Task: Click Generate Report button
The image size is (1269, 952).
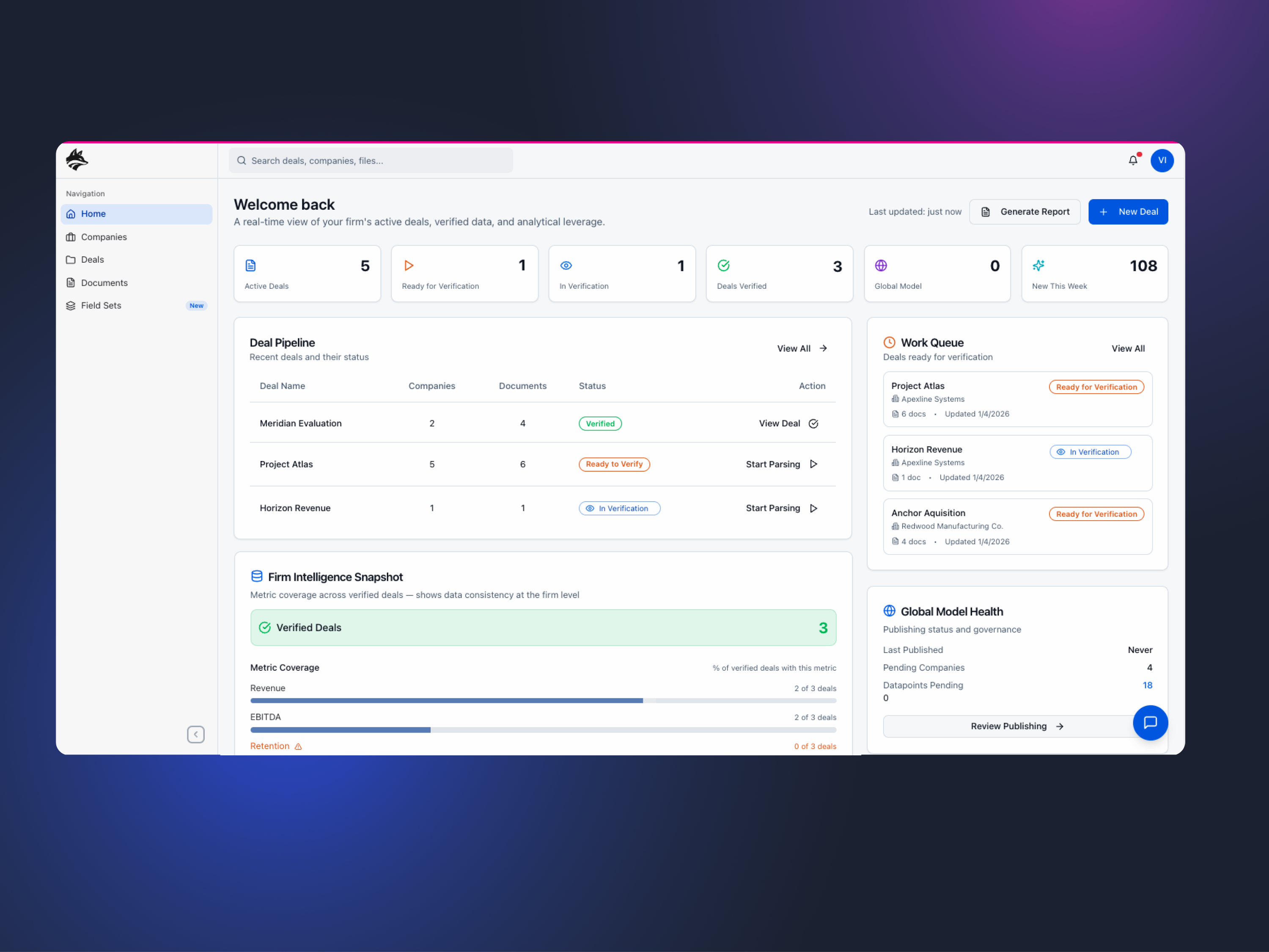Action: point(1025,212)
